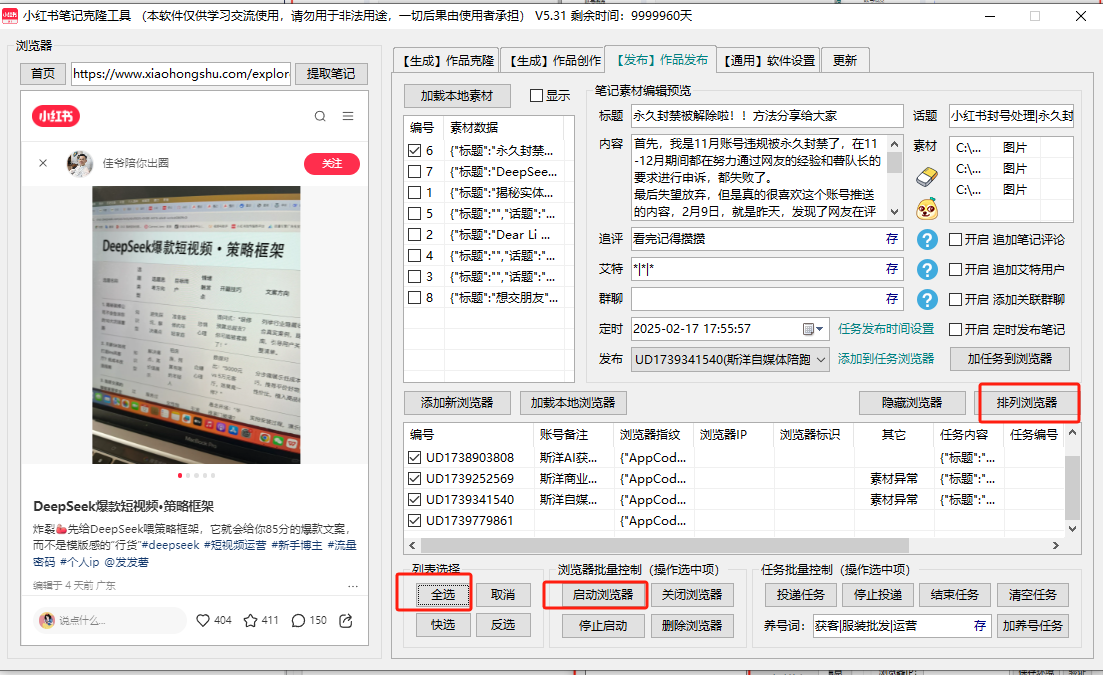Open comments via the speech bubble icon
The width and height of the screenshot is (1103, 675).
pyautogui.click(x=298, y=620)
